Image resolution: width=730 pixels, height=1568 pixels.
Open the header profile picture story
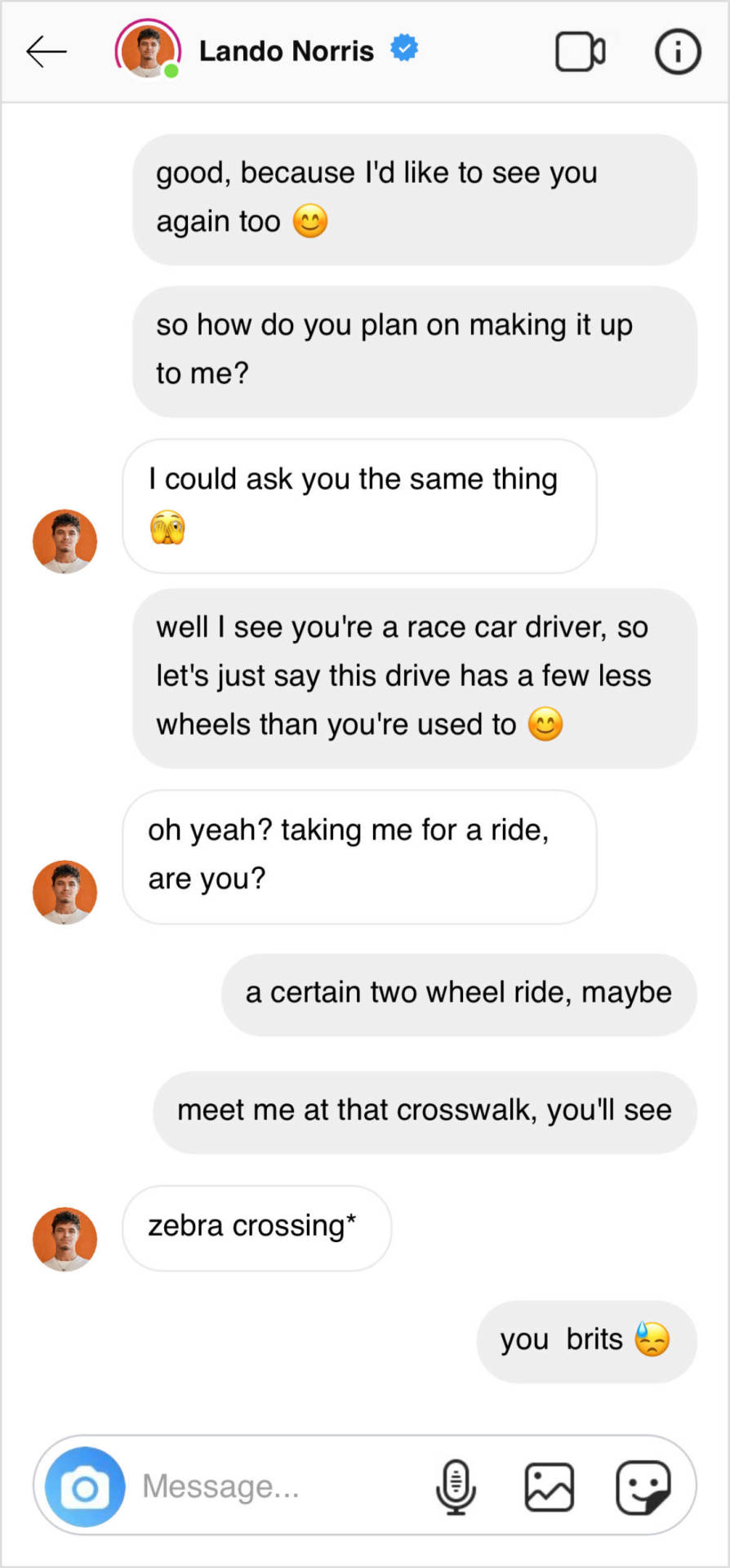[147, 50]
